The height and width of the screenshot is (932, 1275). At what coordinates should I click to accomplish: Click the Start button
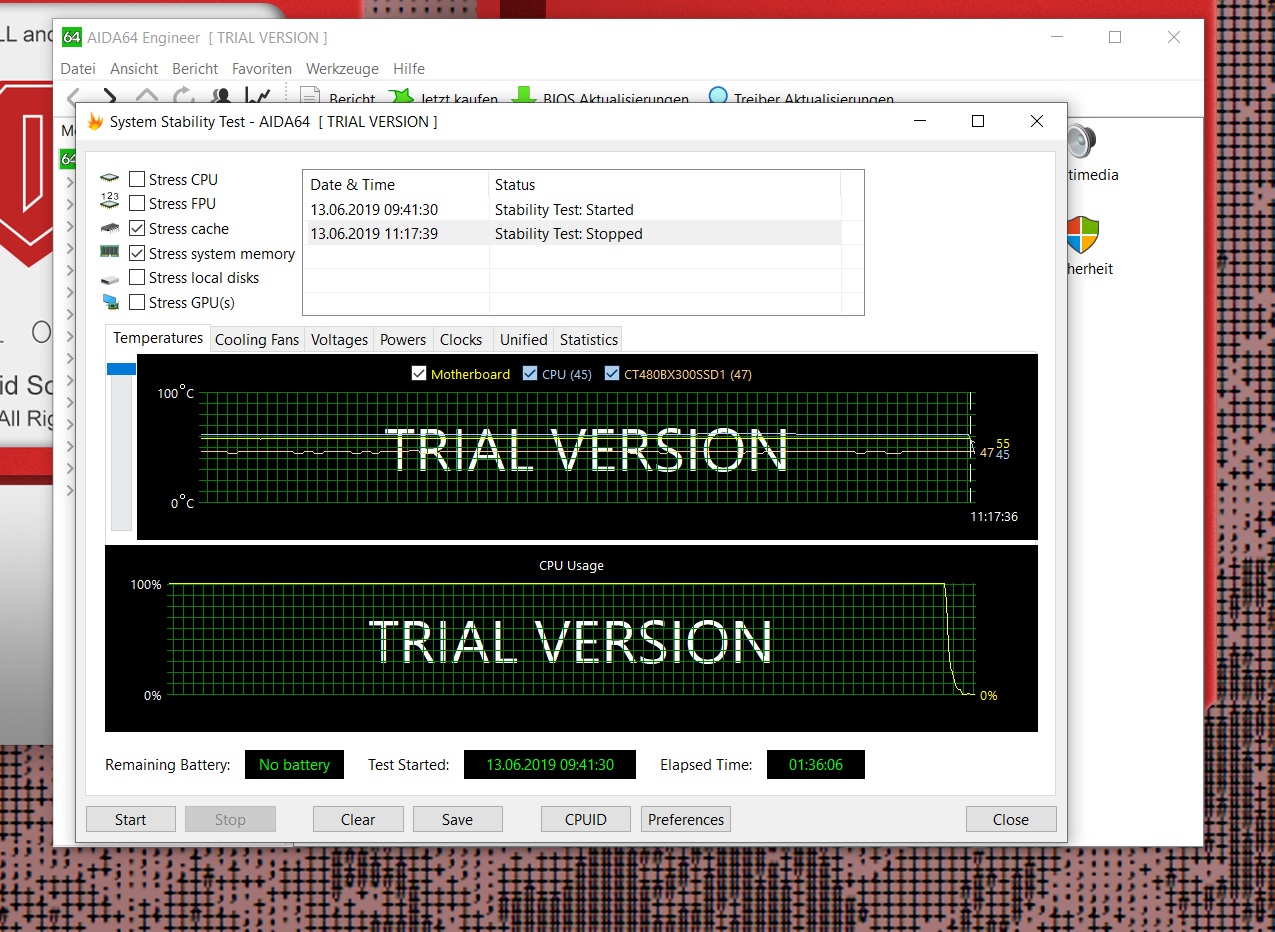click(x=131, y=819)
